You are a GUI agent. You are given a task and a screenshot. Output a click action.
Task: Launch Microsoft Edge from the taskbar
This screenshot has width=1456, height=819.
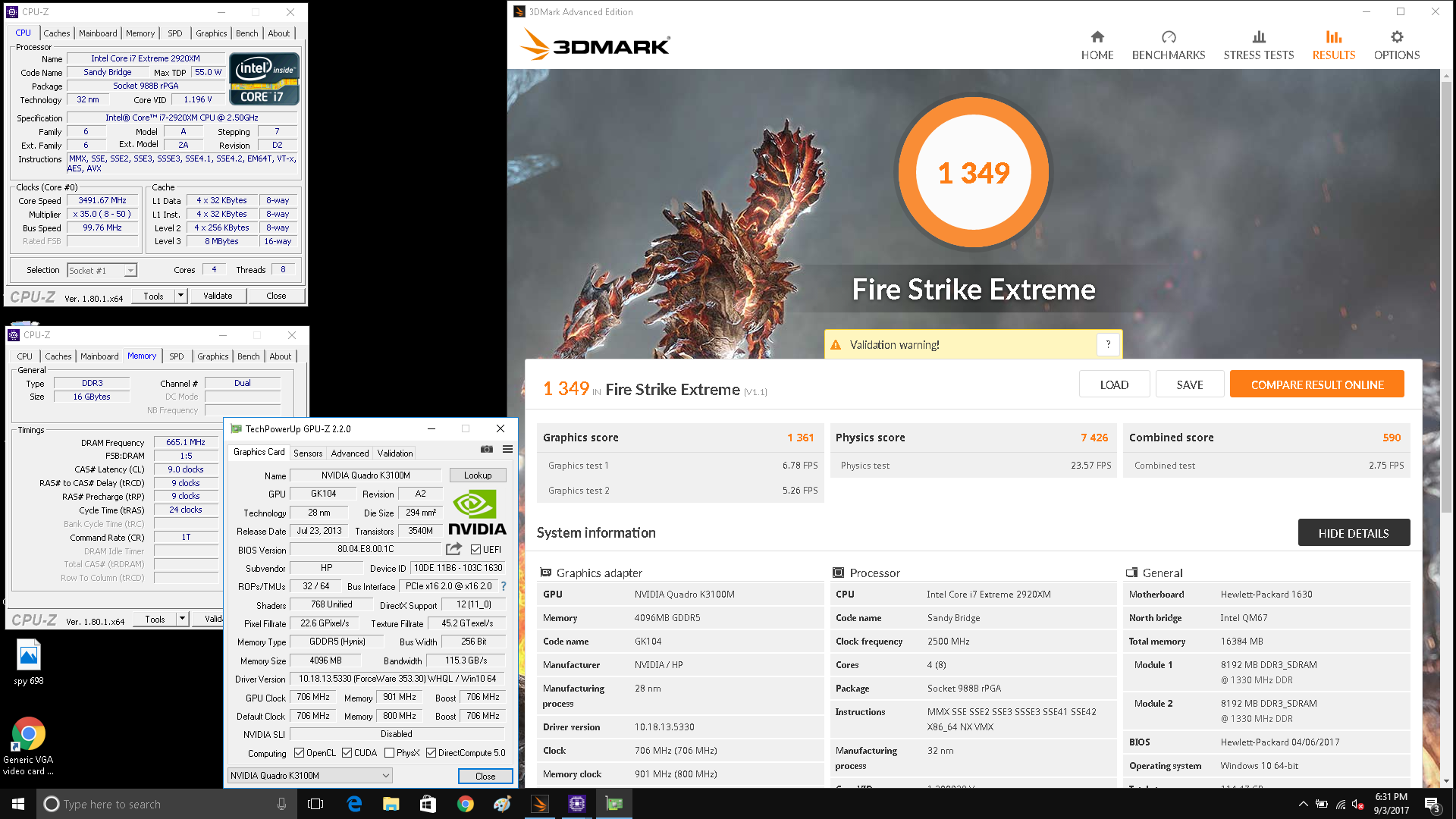coord(354,804)
